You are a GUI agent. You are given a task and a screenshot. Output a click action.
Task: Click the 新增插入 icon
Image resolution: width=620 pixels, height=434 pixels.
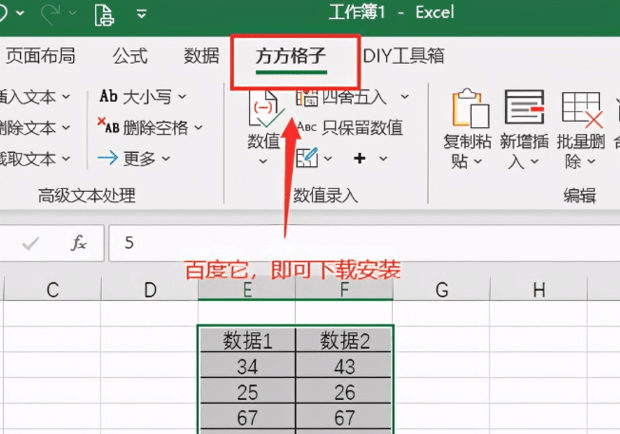tap(525, 107)
